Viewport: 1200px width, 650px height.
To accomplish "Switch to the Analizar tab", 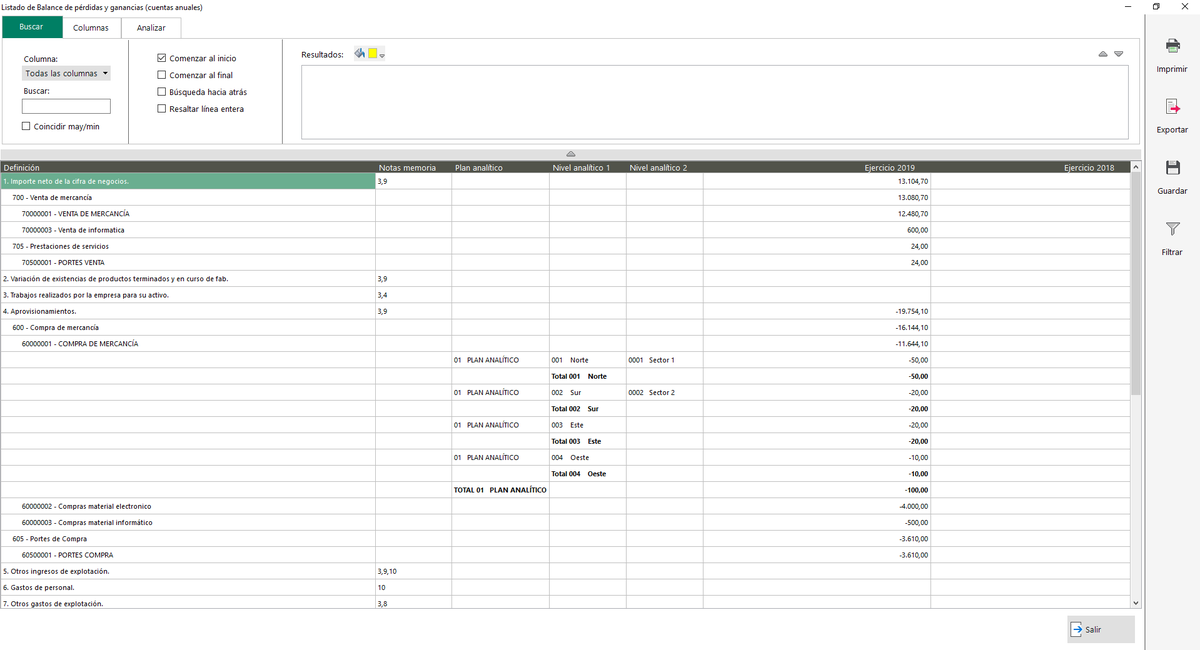I will tap(151, 27).
